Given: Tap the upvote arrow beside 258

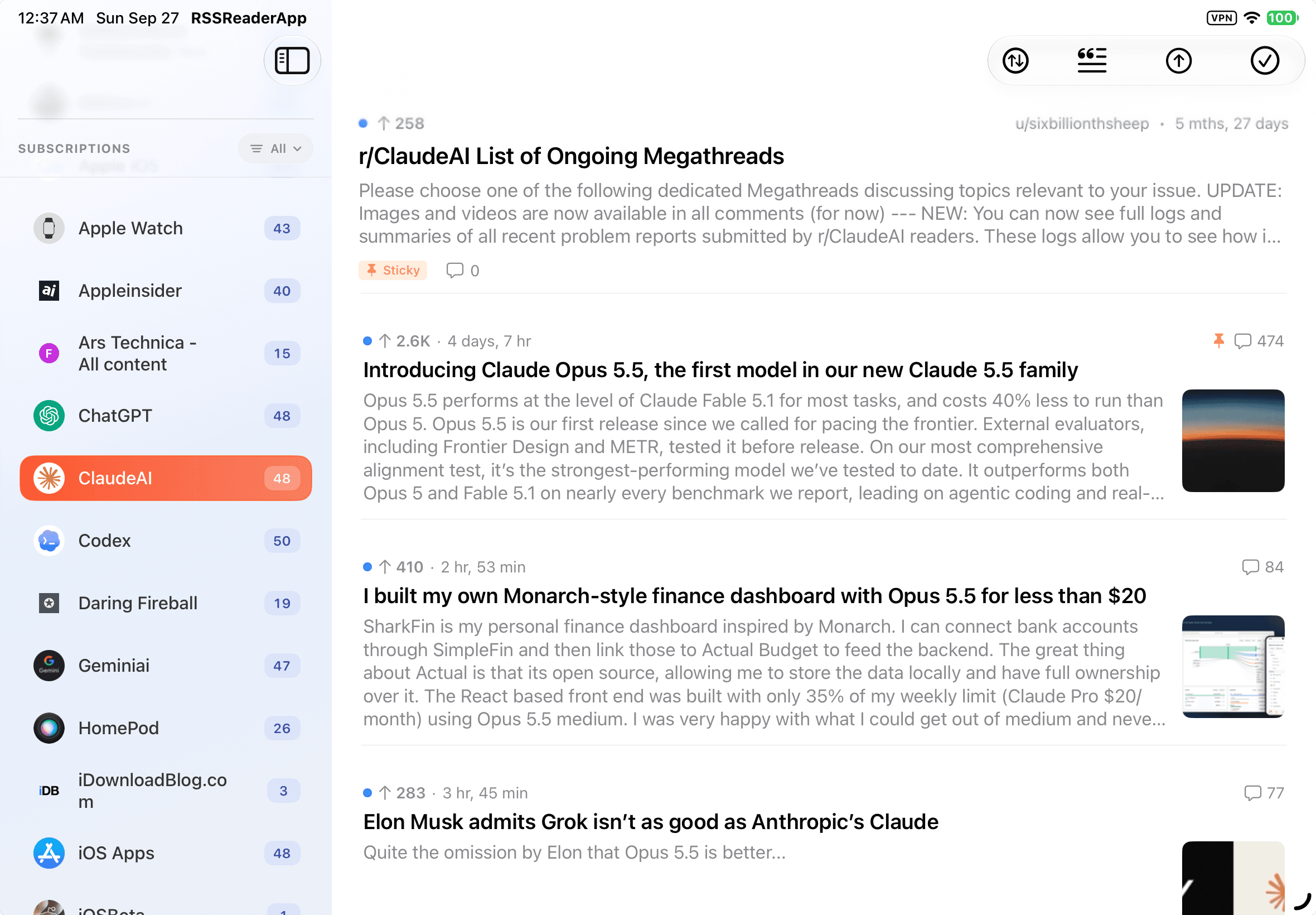Looking at the screenshot, I should click(x=384, y=123).
